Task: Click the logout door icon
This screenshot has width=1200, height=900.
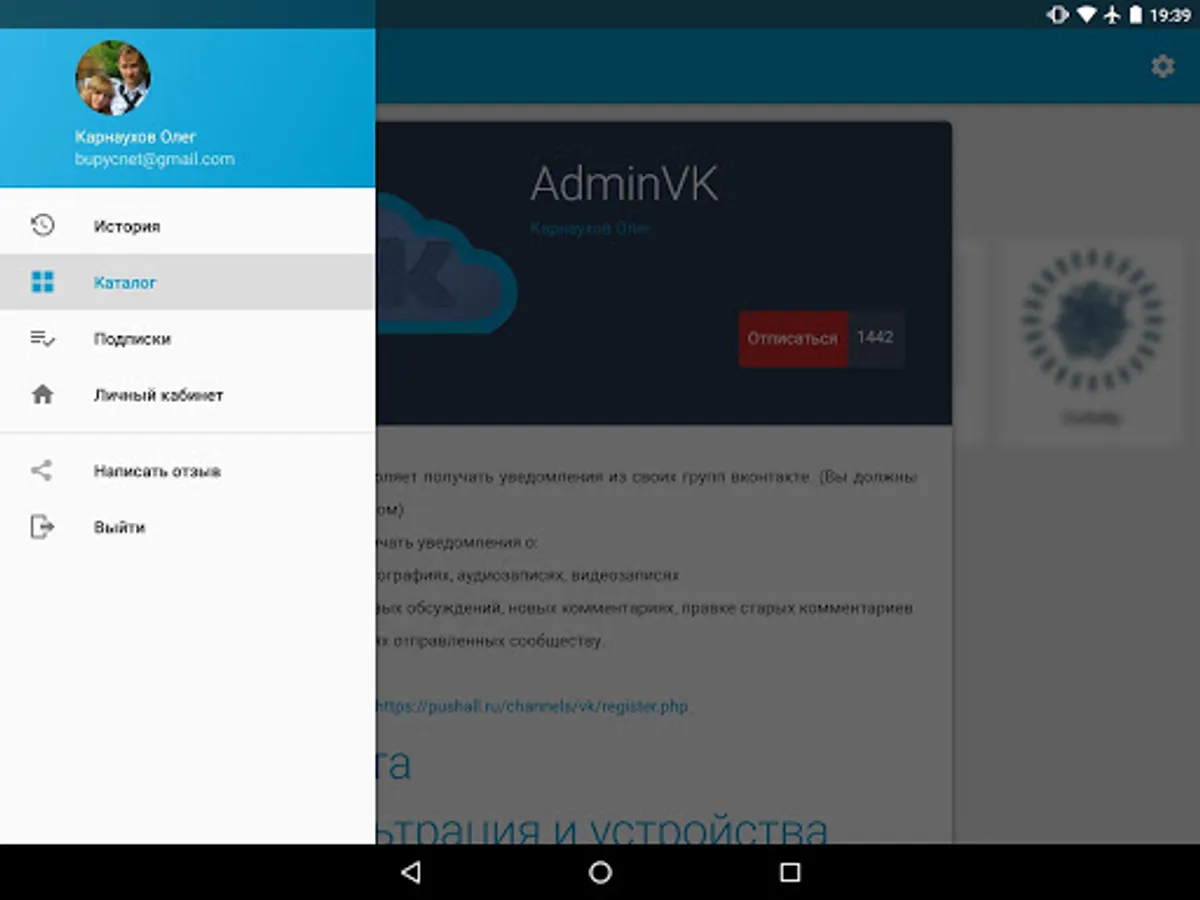Action: 42,526
